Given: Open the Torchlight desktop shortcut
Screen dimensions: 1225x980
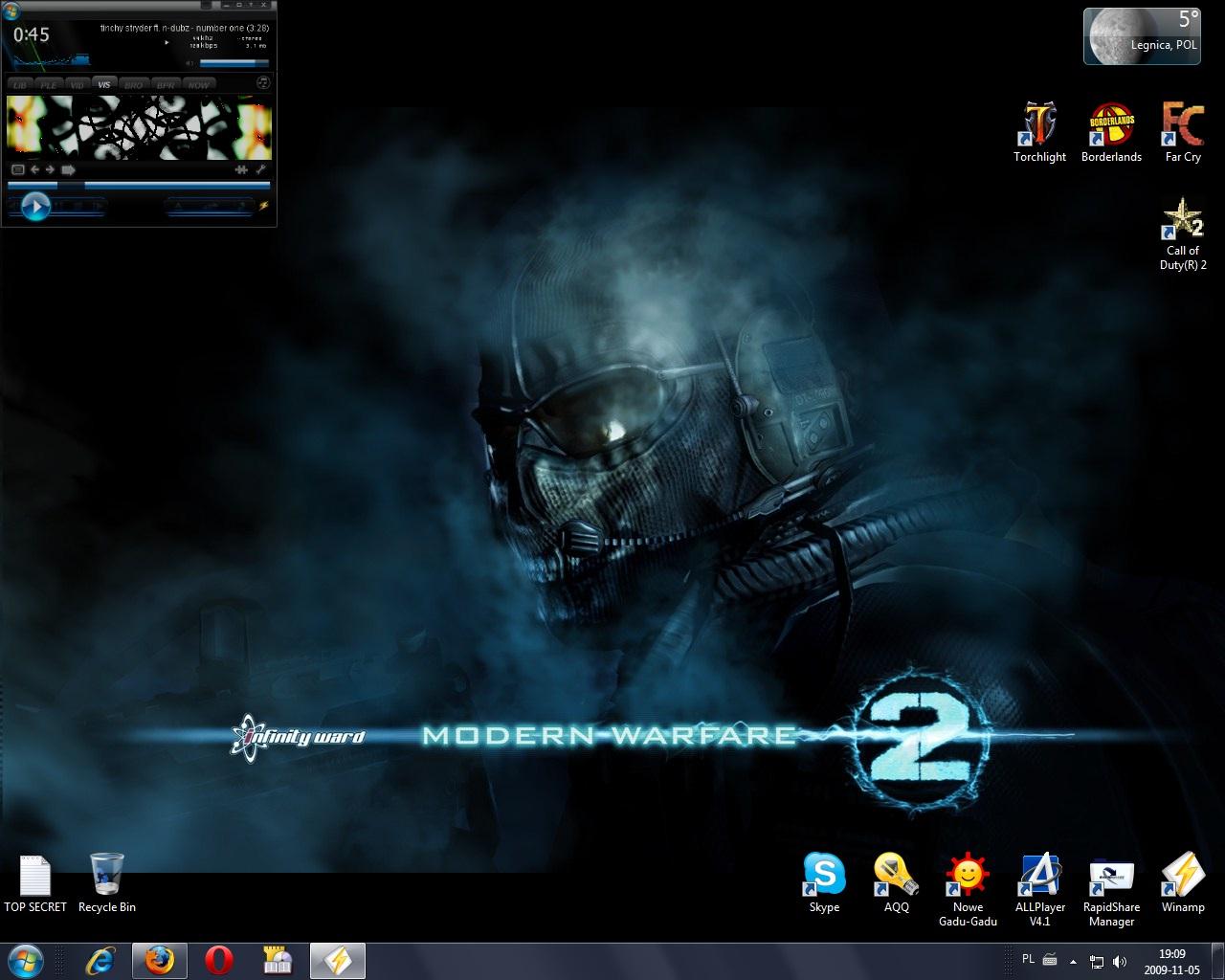Looking at the screenshot, I should (x=1039, y=132).
